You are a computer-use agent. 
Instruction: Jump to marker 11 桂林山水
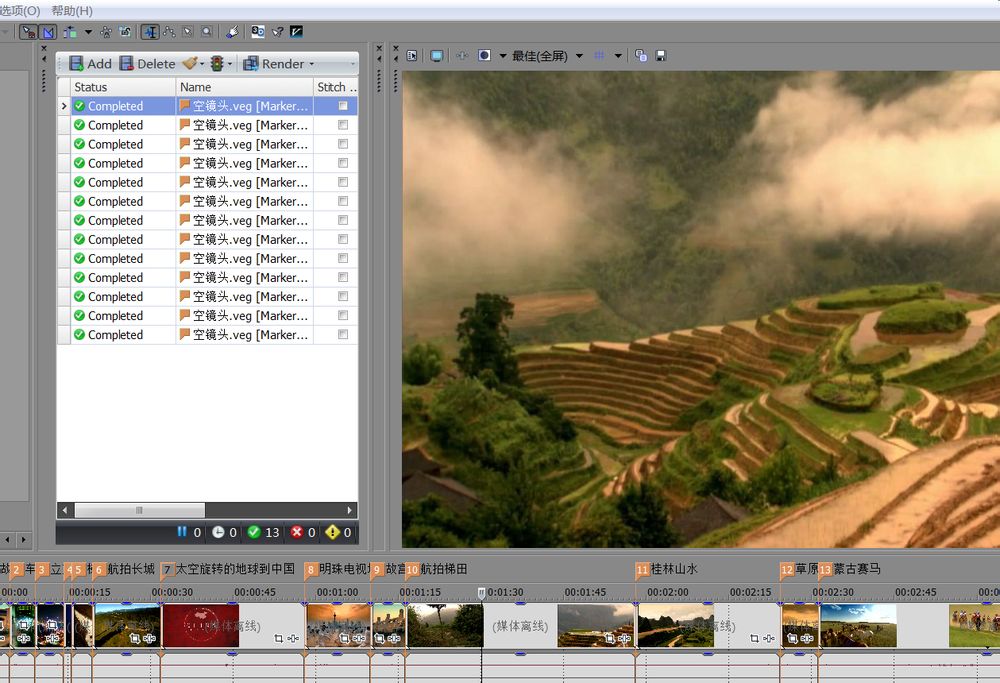pyautogui.click(x=642, y=570)
